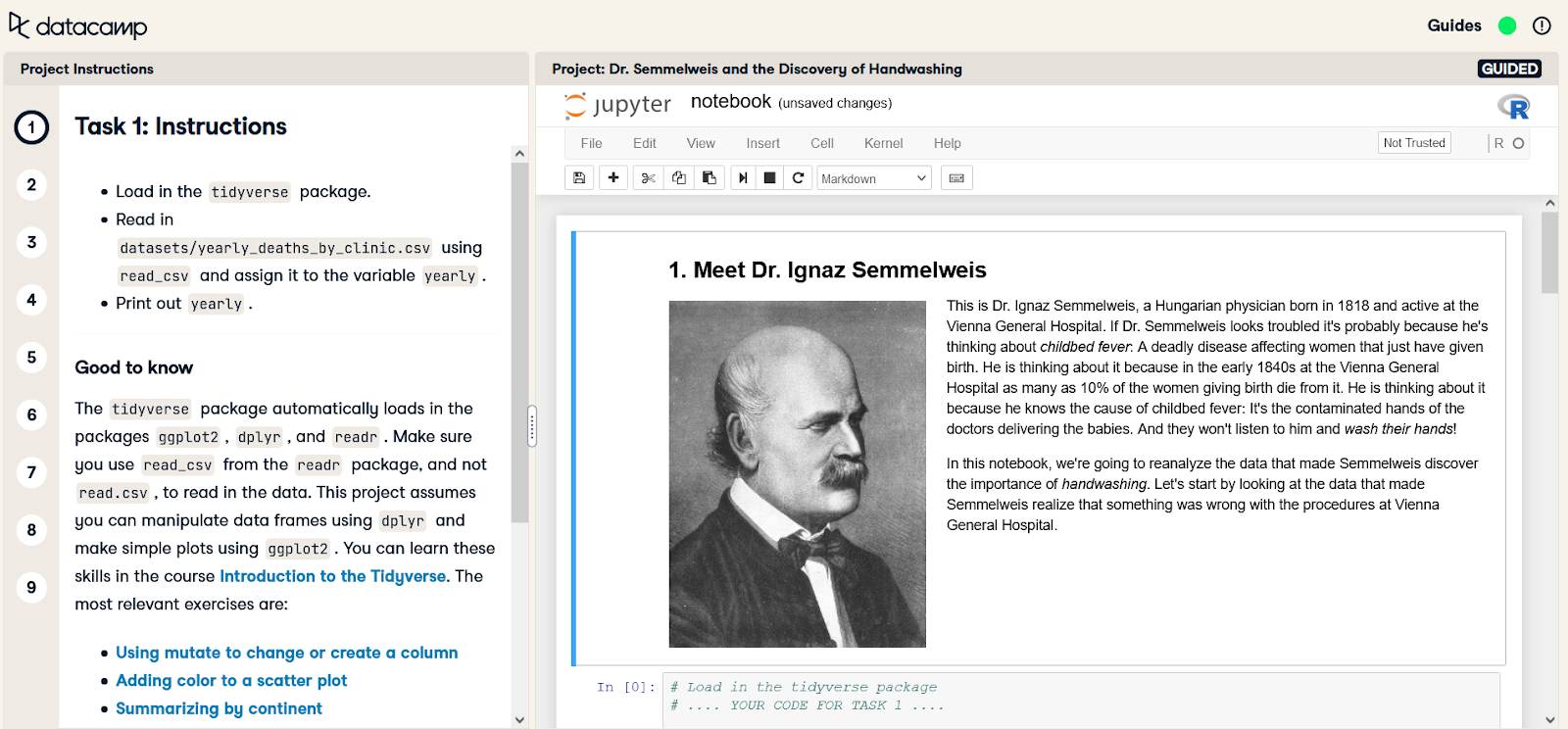Image resolution: width=1568 pixels, height=729 pixels.
Task: Click the 'datasets/yearly_deaths_by_clinic.csv' code text
Action: (x=275, y=248)
